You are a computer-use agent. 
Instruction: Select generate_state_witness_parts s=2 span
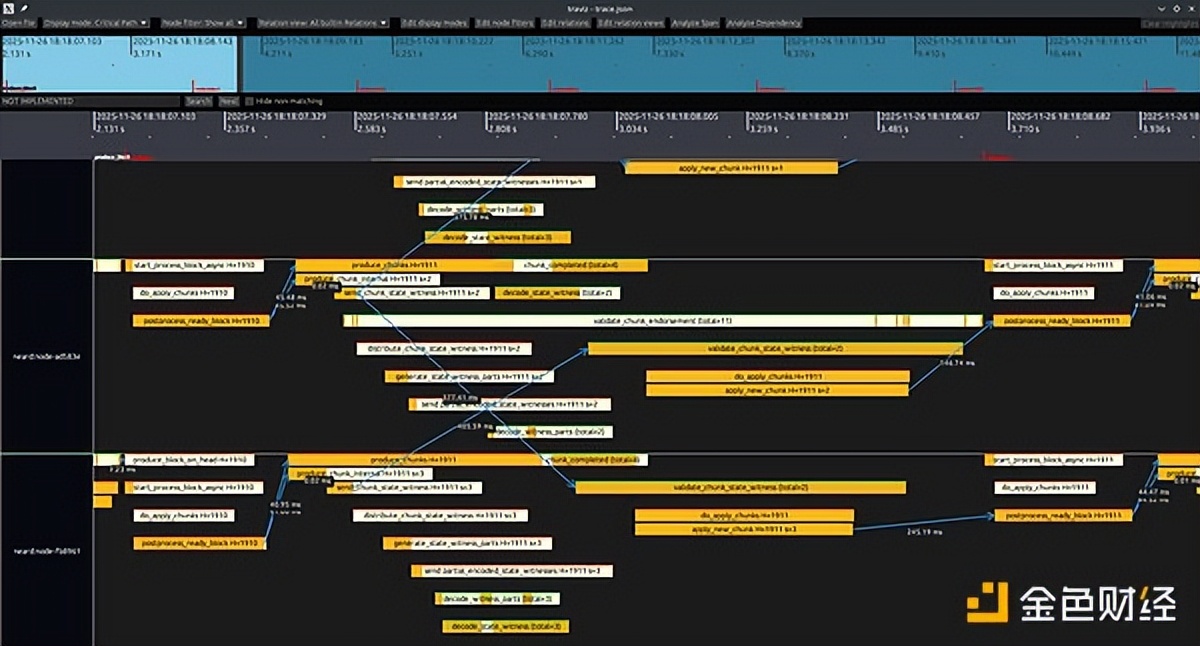click(x=469, y=377)
